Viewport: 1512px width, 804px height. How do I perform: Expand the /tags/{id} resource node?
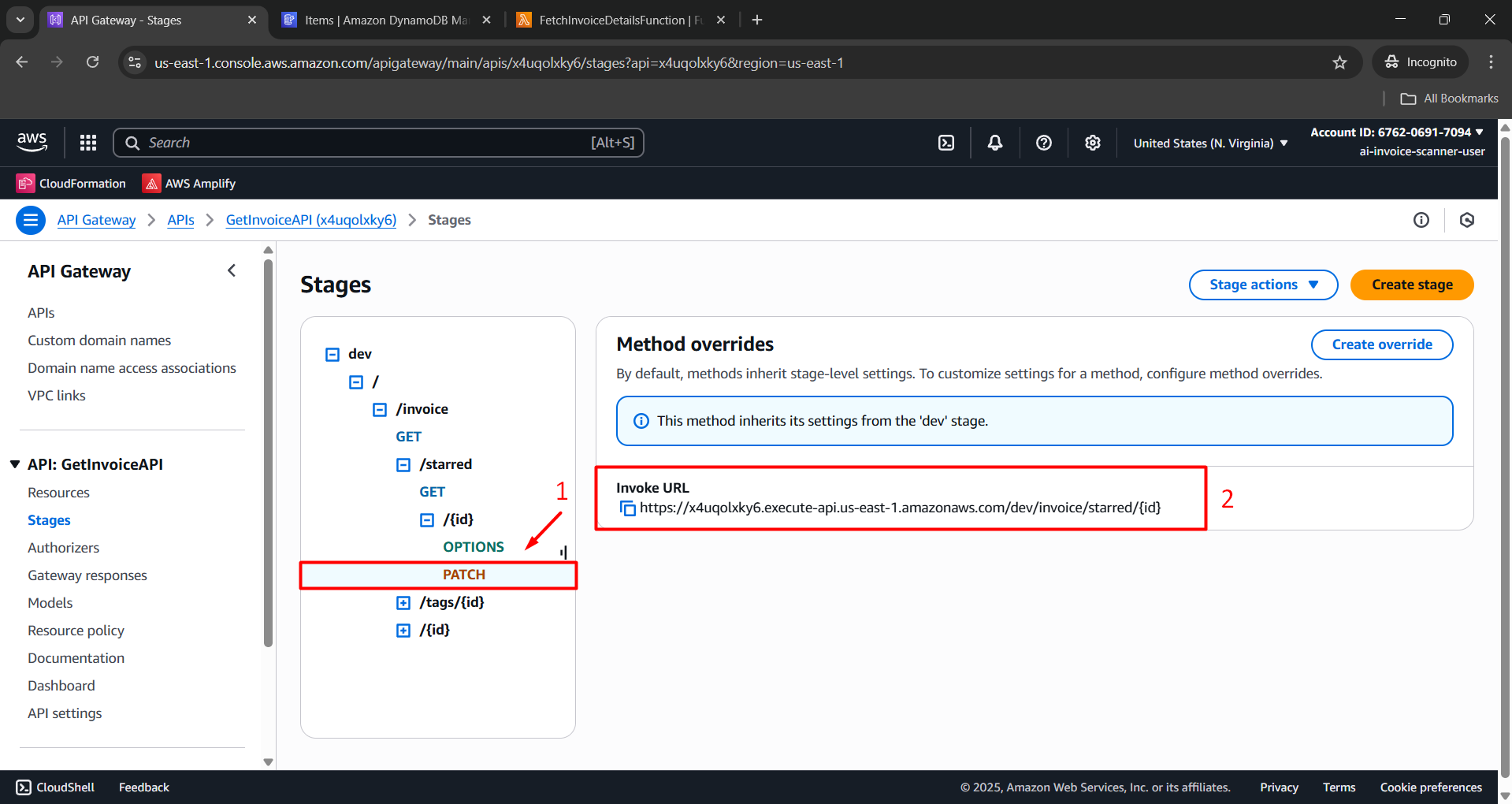403,603
